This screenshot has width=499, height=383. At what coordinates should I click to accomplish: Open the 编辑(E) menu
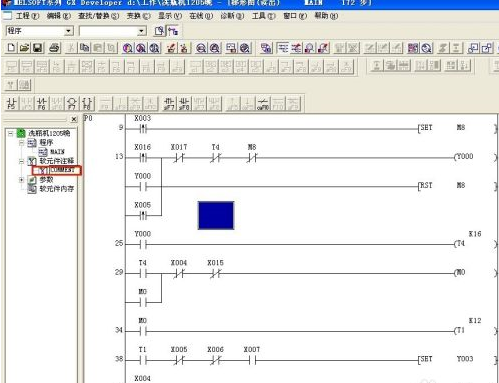59,16
